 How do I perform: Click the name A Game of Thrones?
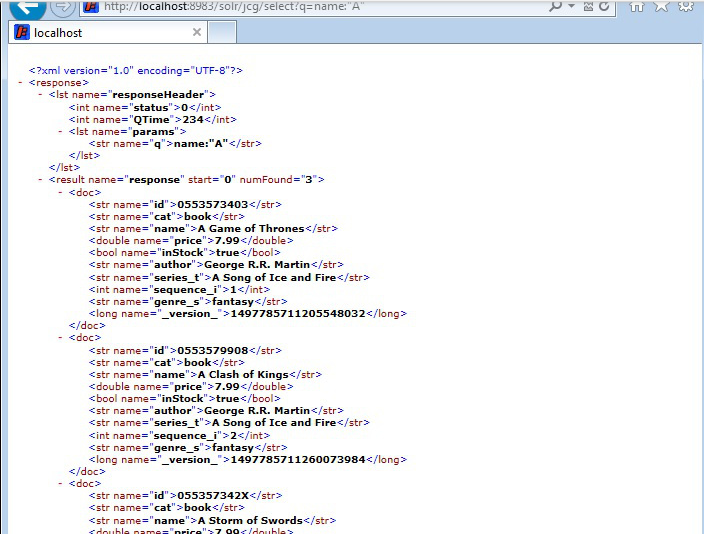click(251, 229)
